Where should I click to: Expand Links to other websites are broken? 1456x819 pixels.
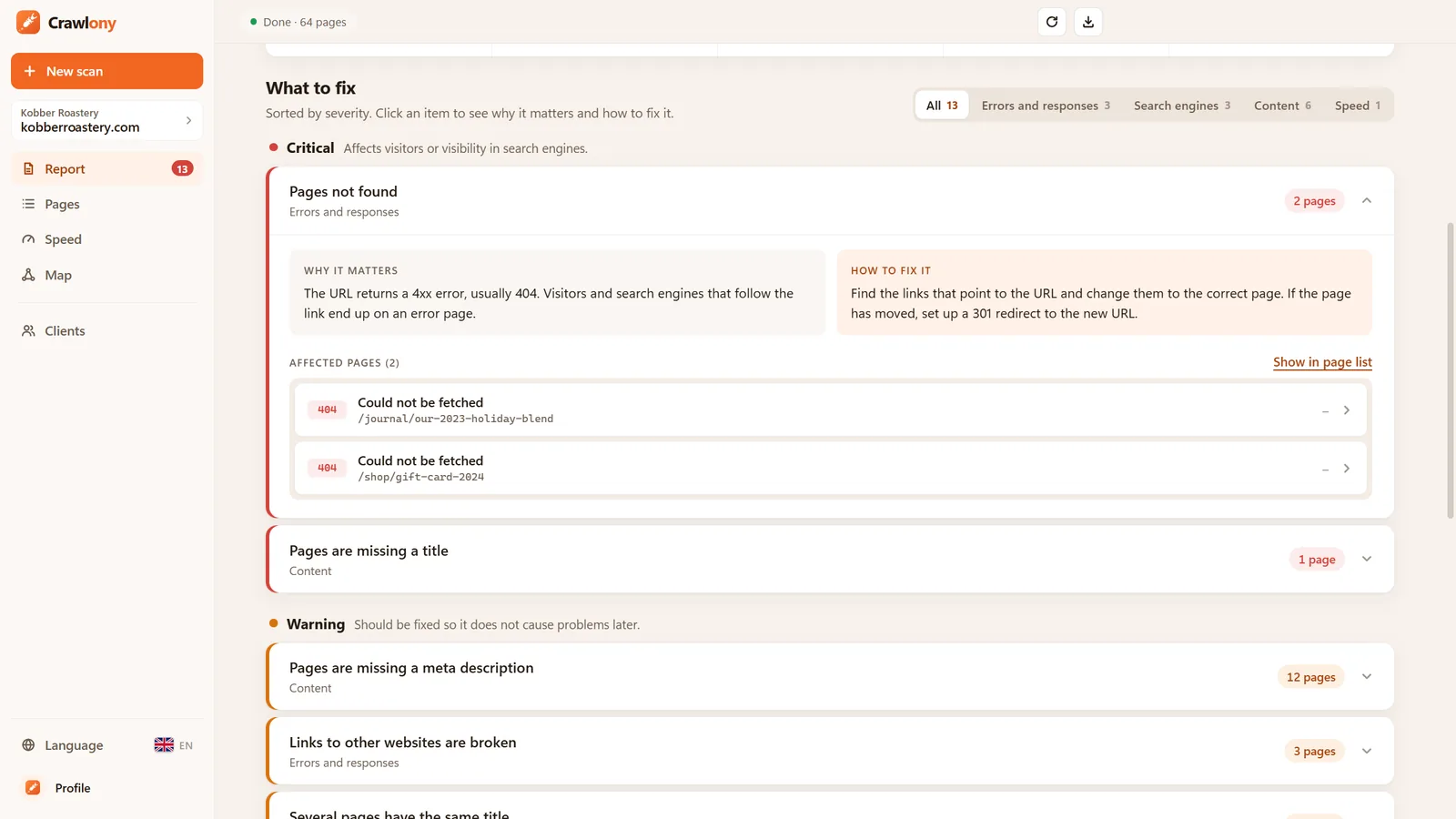1367,752
